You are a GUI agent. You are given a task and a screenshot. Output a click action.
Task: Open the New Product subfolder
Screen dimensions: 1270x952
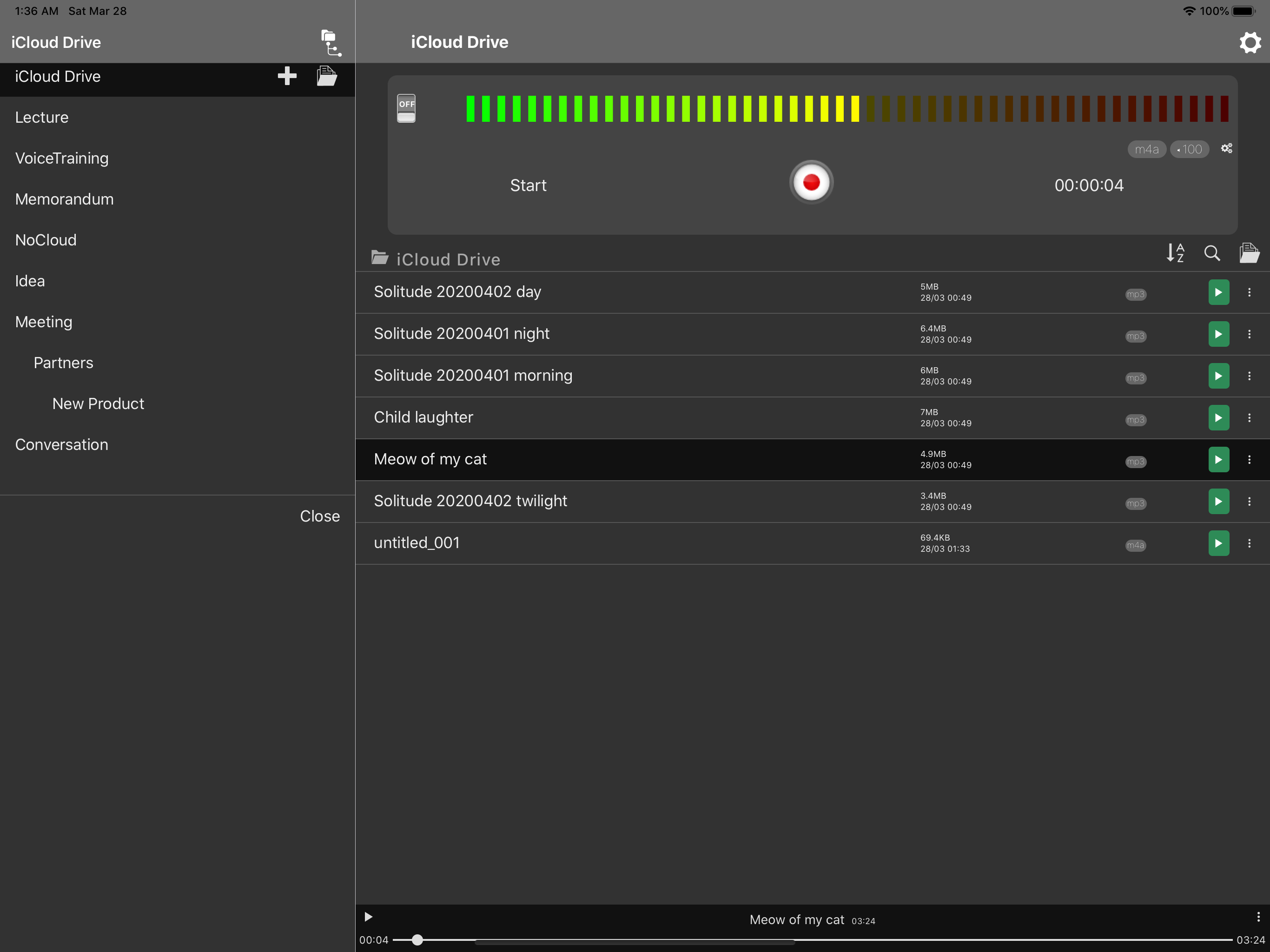pyautogui.click(x=98, y=403)
